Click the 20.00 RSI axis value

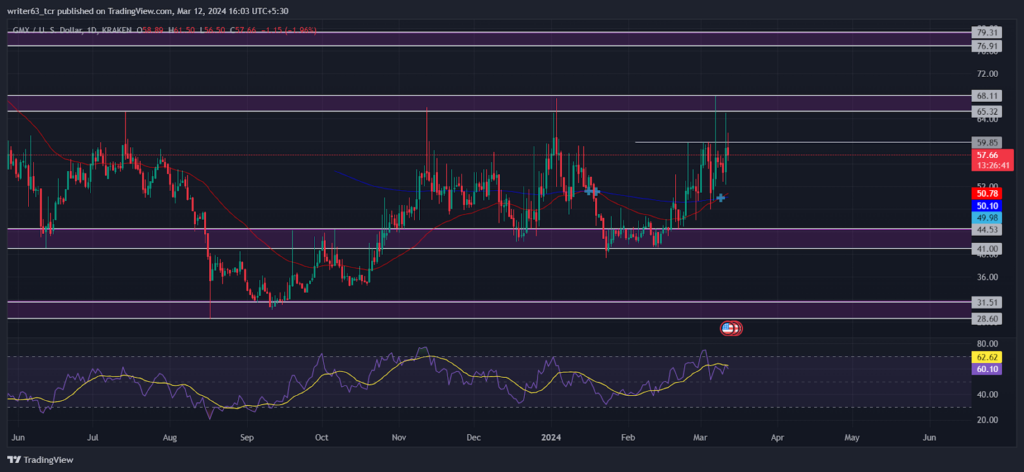989,420
